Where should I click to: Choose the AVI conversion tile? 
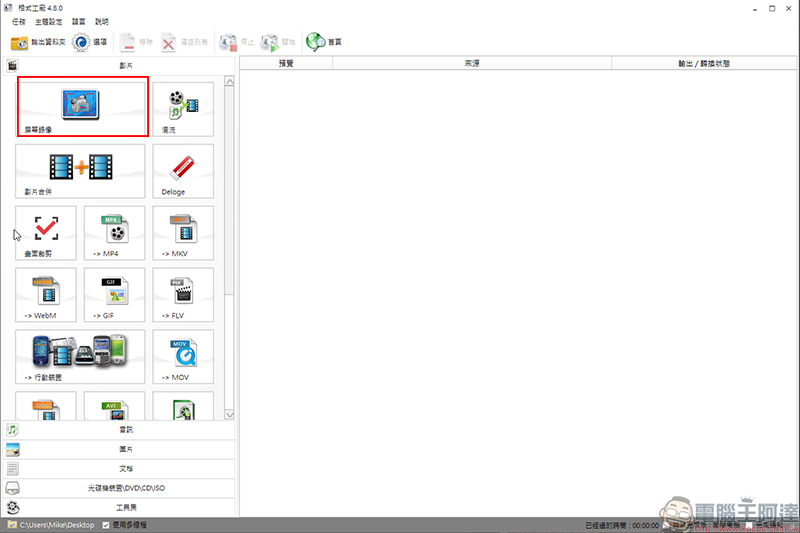tap(114, 406)
